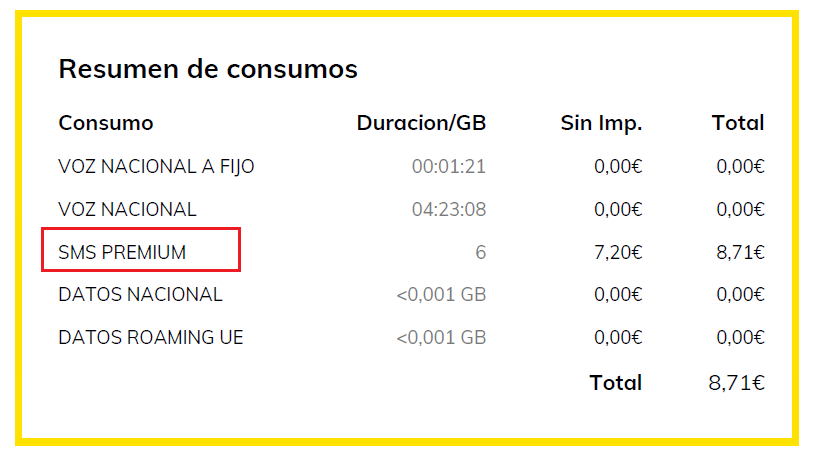Click the 'Duracion/GB' column header
The width and height of the screenshot is (823, 463).
point(421,123)
